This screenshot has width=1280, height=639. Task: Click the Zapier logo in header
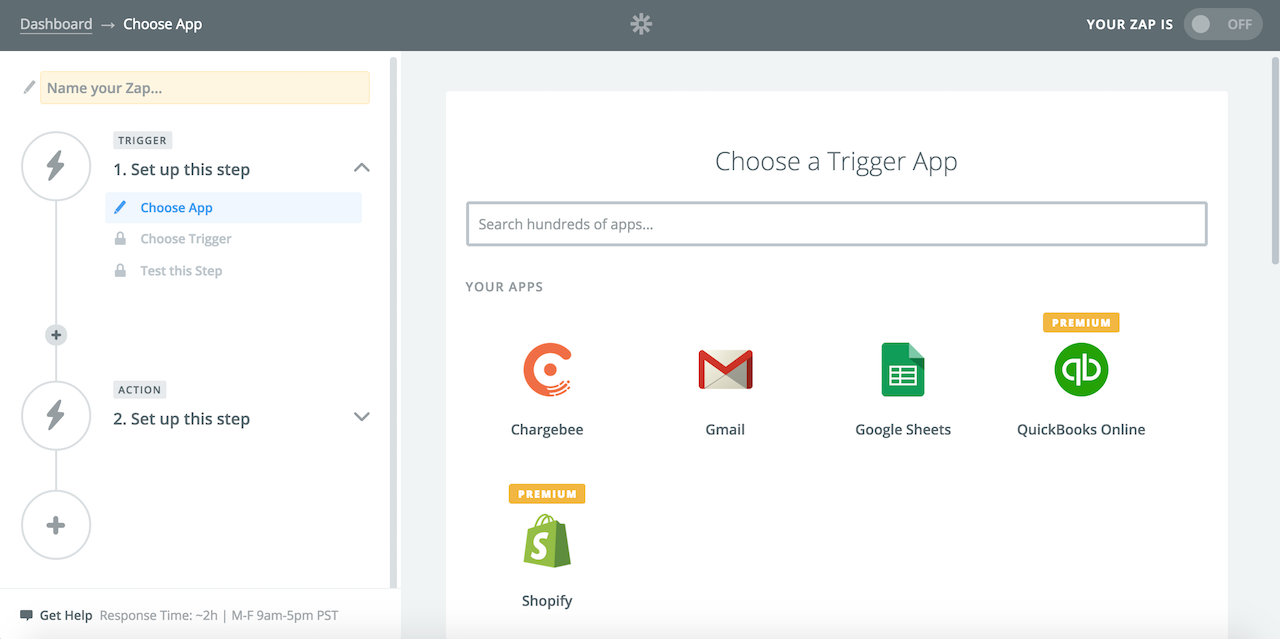point(641,24)
